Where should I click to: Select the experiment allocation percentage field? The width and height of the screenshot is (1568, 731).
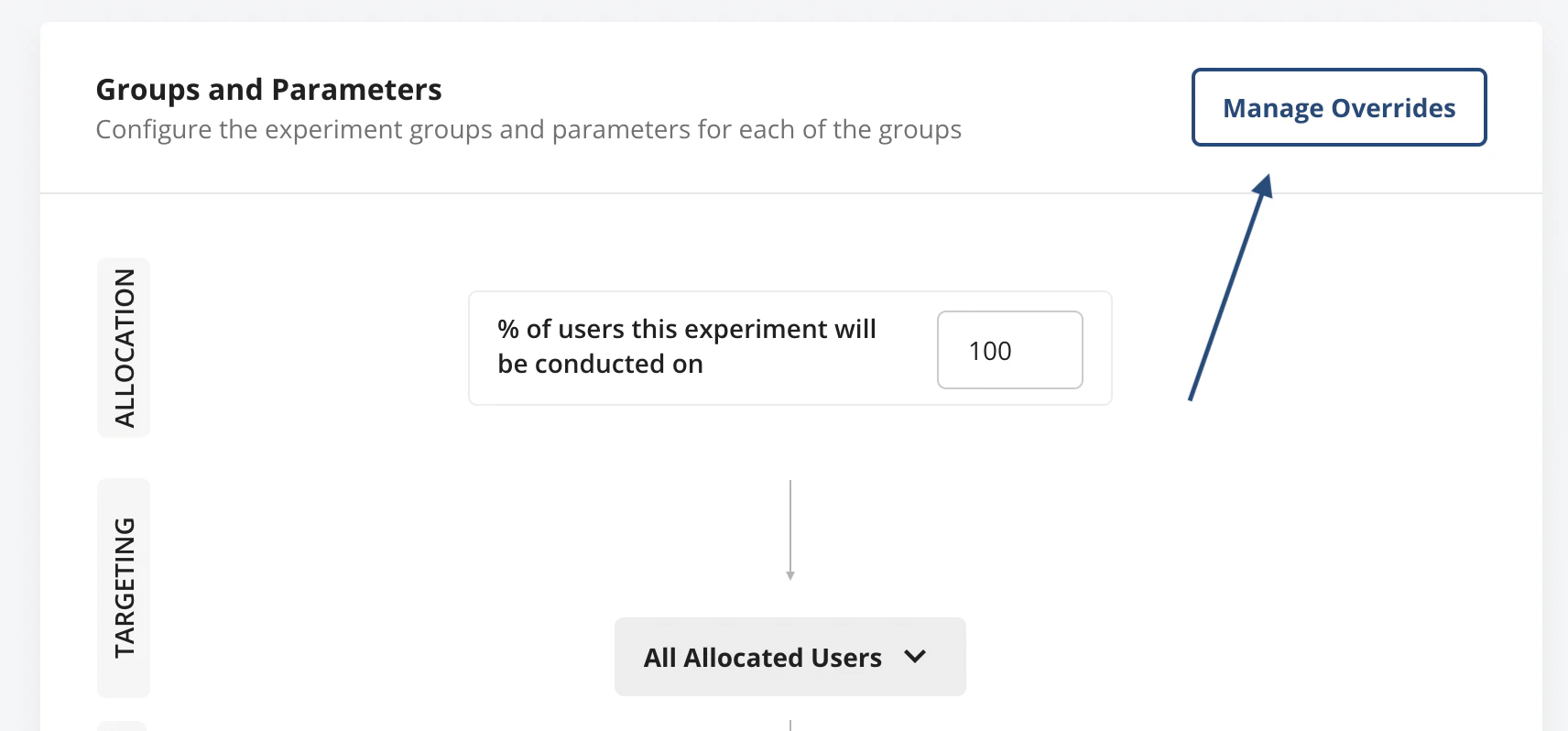click(1008, 350)
